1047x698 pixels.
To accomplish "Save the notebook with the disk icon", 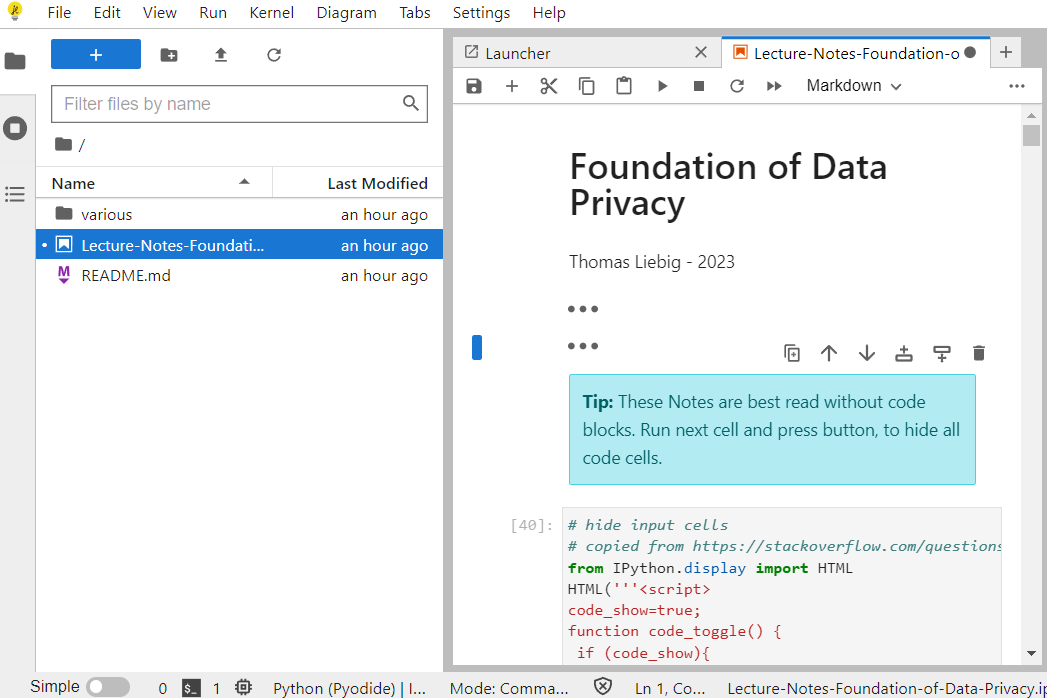I will pos(474,86).
